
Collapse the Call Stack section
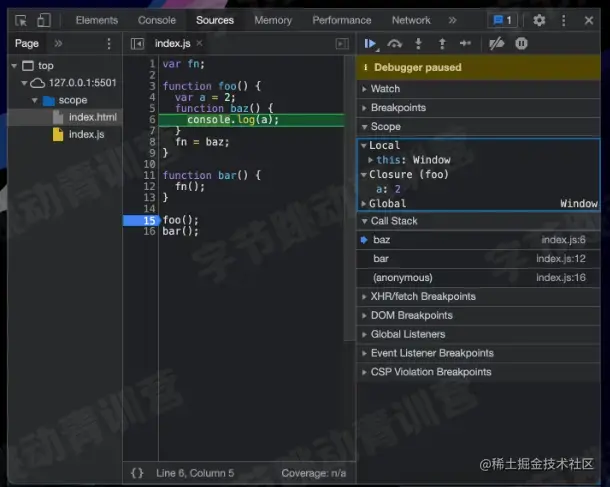478,221
